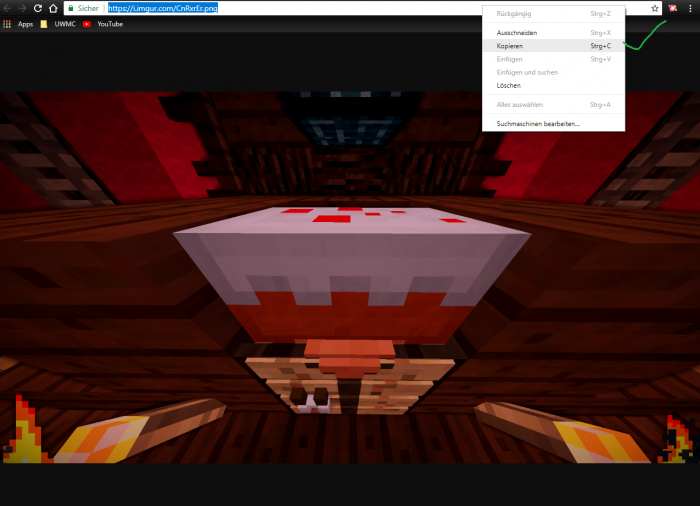
Task: Click the greyed Einfügen menu entry
Action: (554, 59)
